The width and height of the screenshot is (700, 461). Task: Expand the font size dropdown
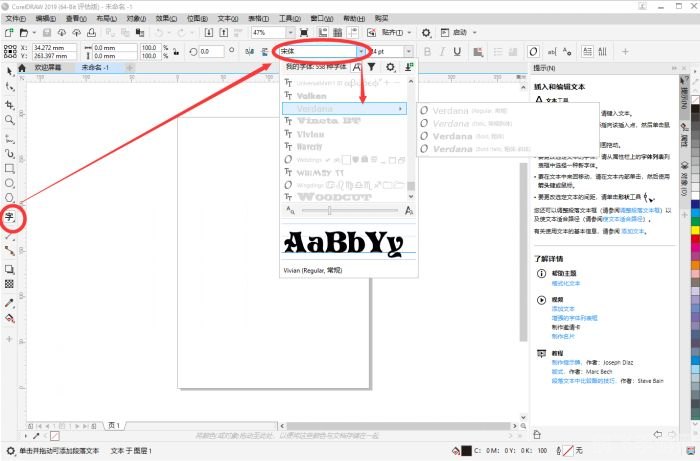pyautogui.click(x=408, y=51)
